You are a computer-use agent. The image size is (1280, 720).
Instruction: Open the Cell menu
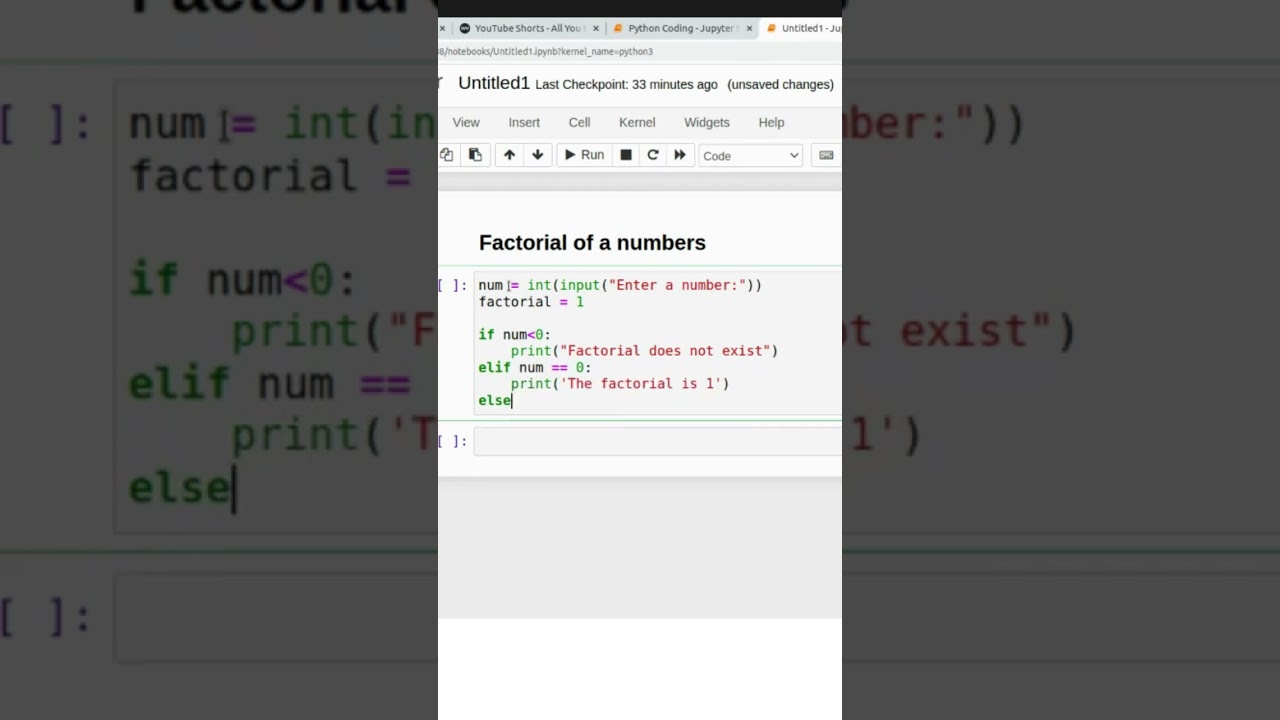(580, 122)
